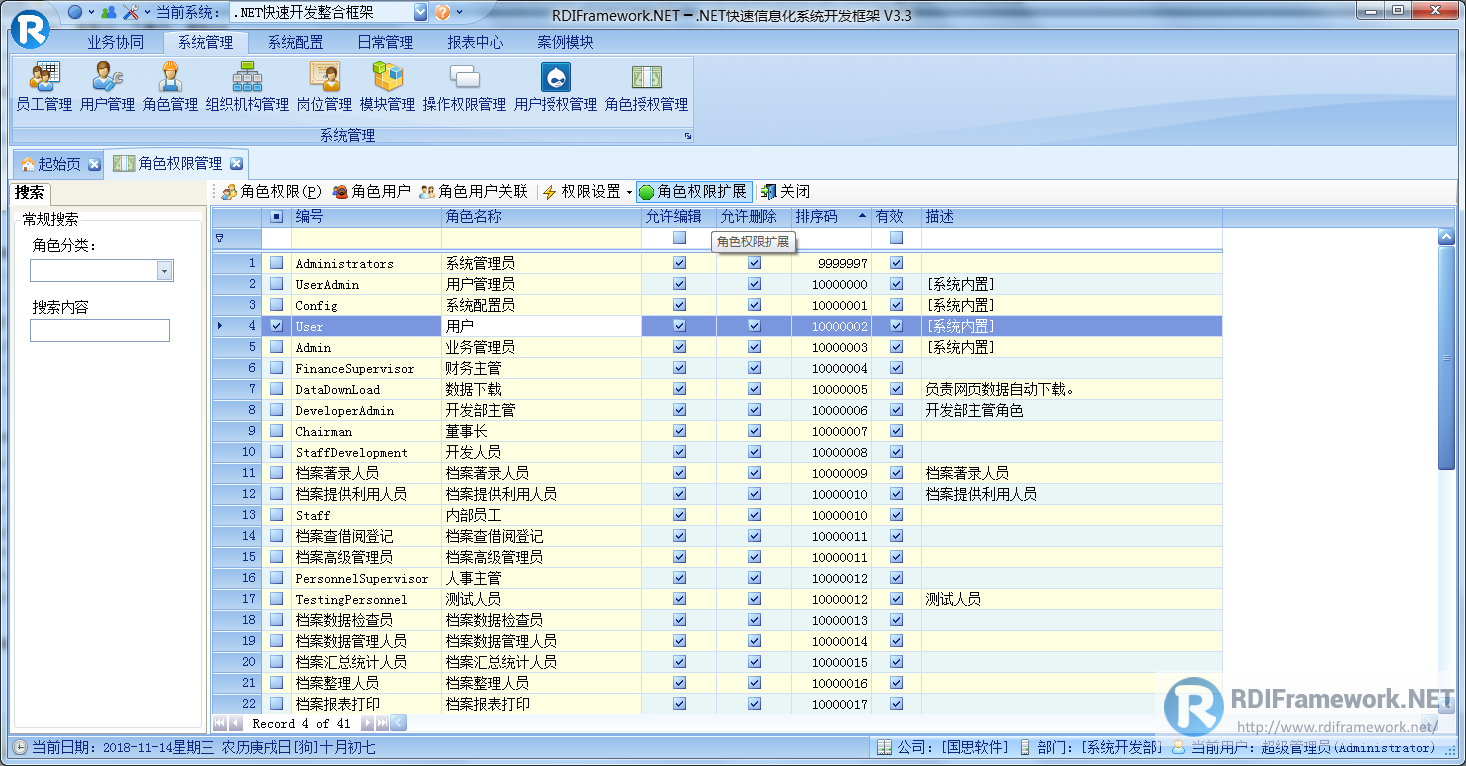This screenshot has width=1466, height=766.
Task: Open dropdown arrow next to globe icon
Action: pyautogui.click(x=91, y=13)
